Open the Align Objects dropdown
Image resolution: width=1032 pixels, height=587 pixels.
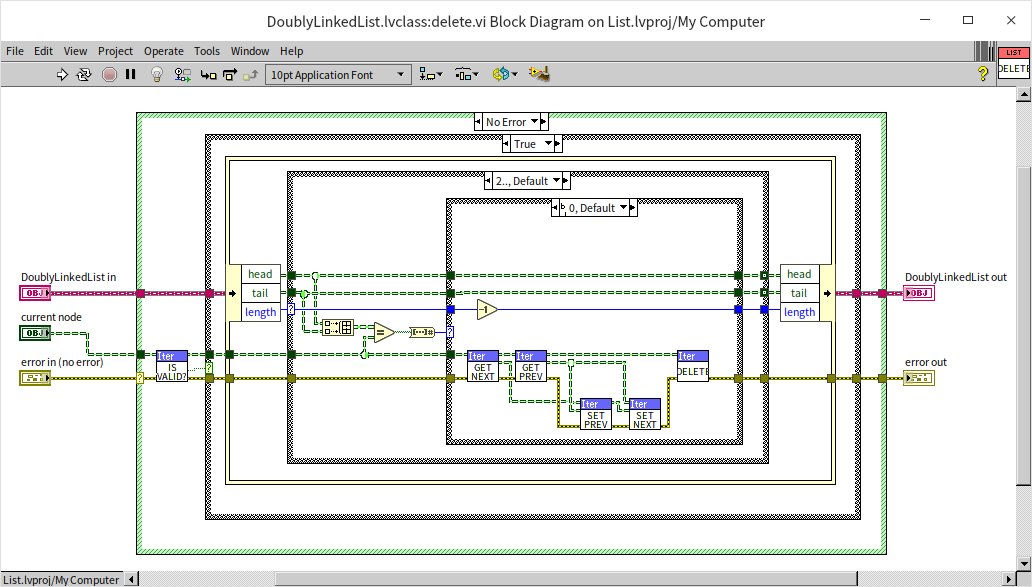click(x=431, y=74)
